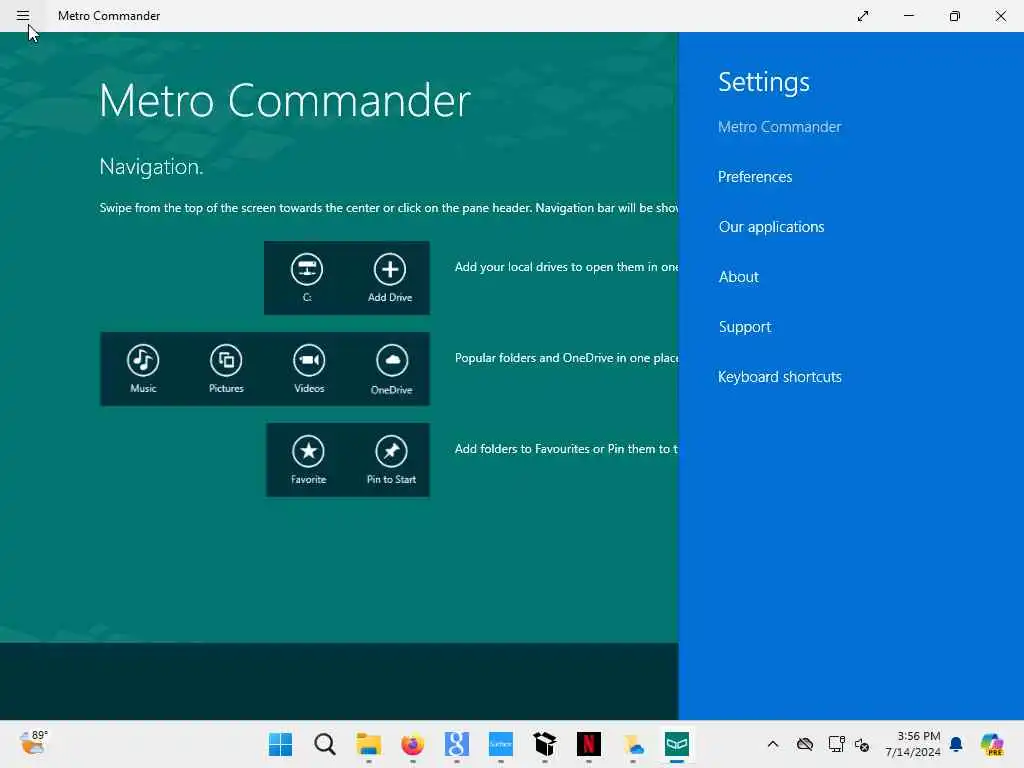Click the OneDrive cloud tray icon

click(x=805, y=744)
